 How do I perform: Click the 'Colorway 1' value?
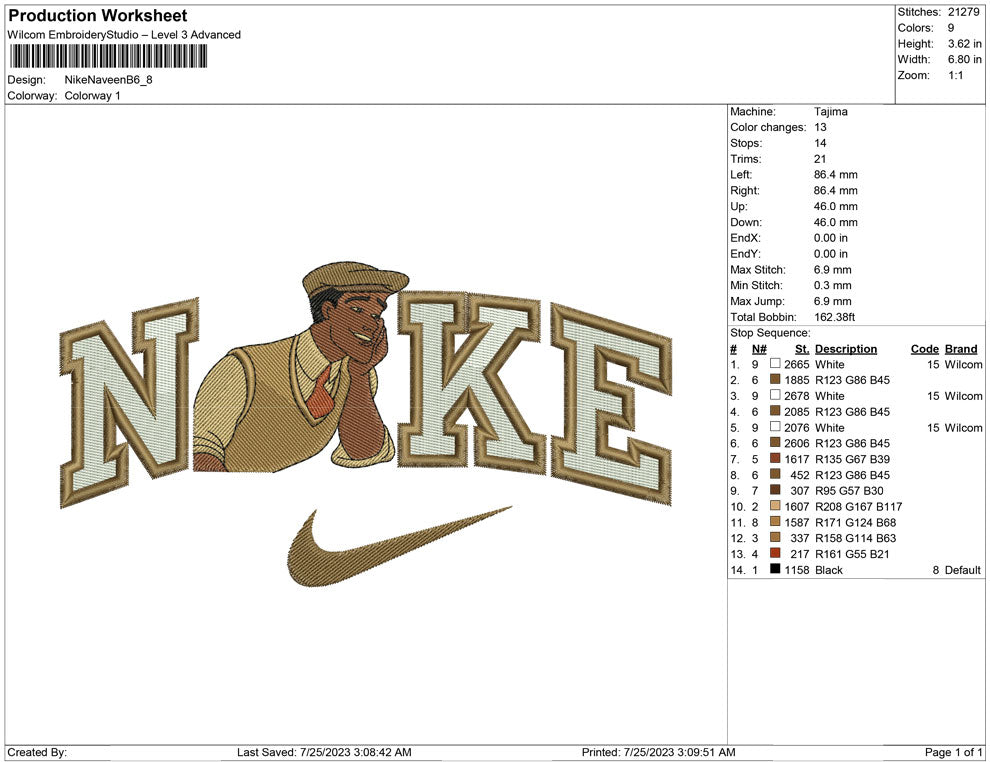(x=92, y=95)
